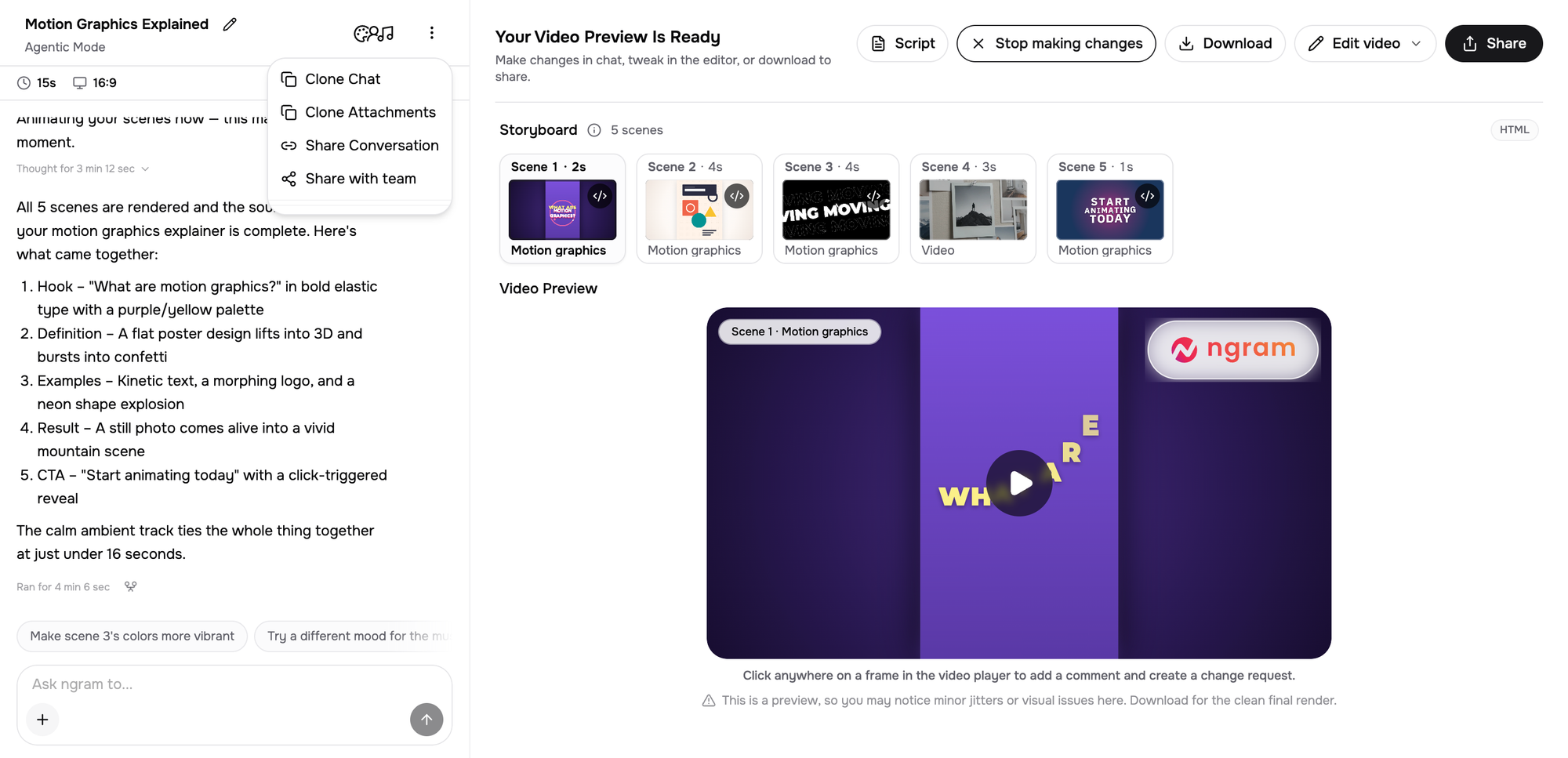
Task: Choose Clone Attachments in the menu
Action: pos(359,112)
